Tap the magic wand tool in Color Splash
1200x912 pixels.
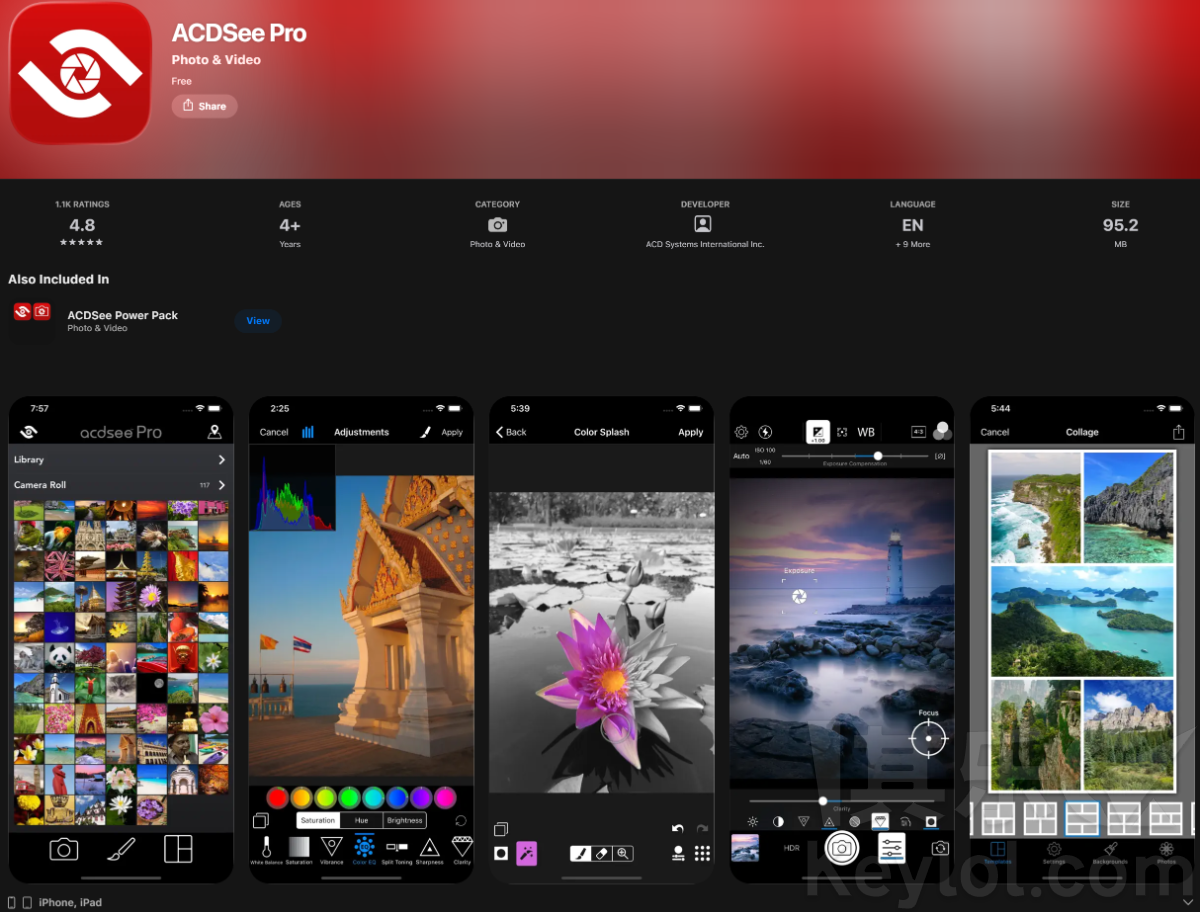tap(526, 853)
